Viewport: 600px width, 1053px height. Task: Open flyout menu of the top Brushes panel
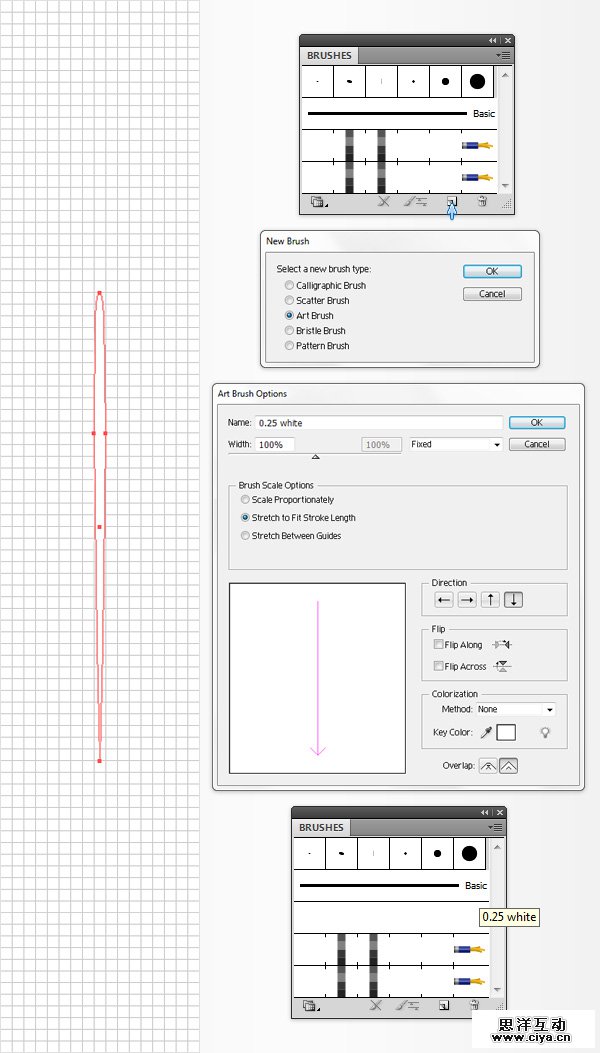[504, 55]
